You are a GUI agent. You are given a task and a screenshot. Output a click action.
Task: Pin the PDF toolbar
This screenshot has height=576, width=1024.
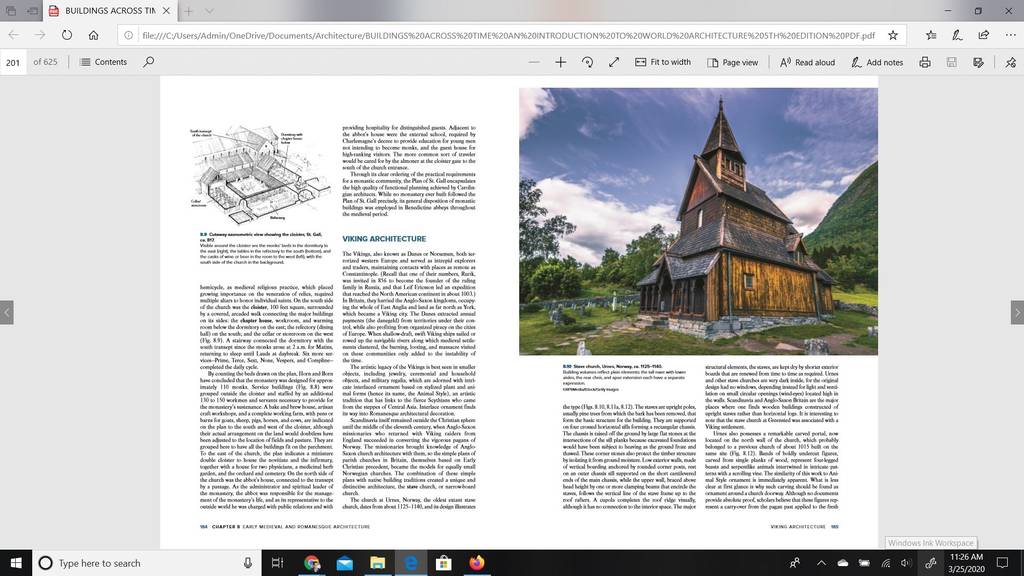[x=1010, y=62]
